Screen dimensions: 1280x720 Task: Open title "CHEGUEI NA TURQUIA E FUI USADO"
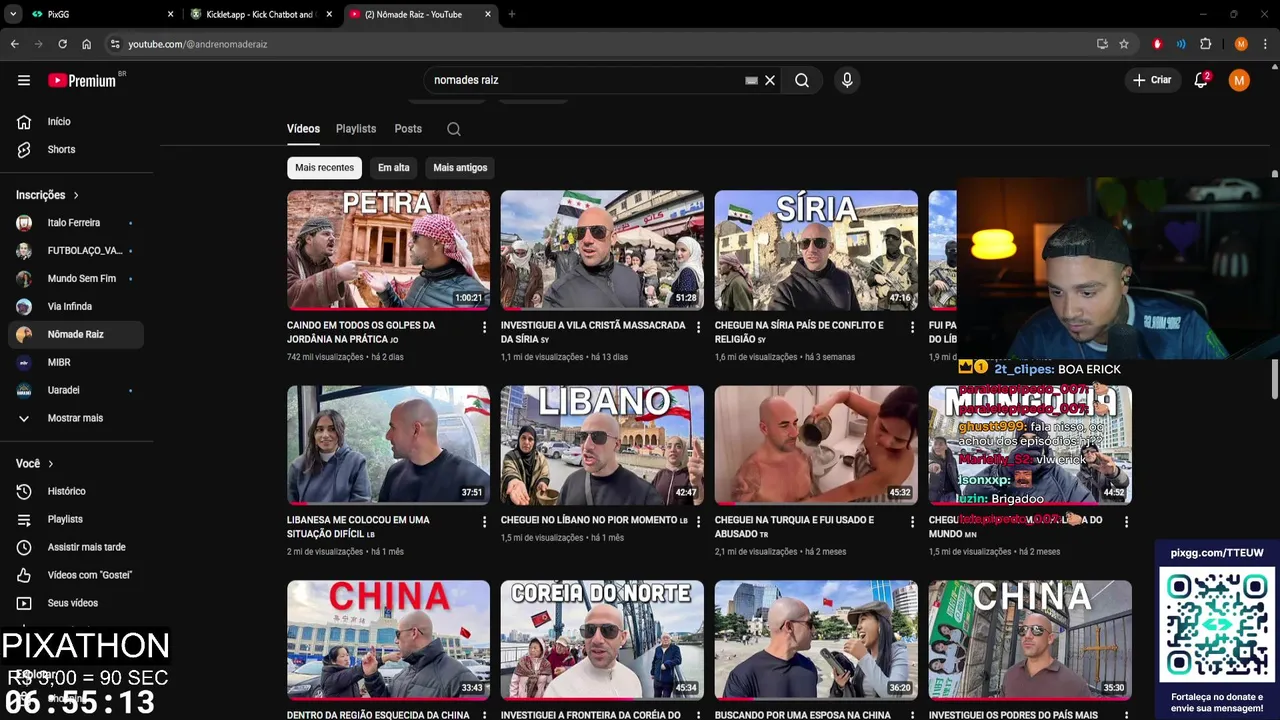[795, 526]
